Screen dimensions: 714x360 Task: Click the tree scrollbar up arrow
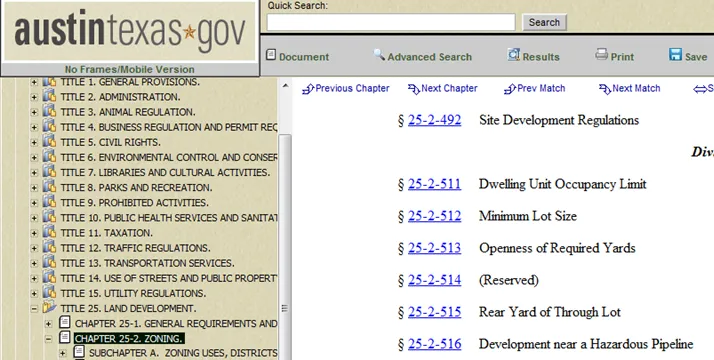285,85
